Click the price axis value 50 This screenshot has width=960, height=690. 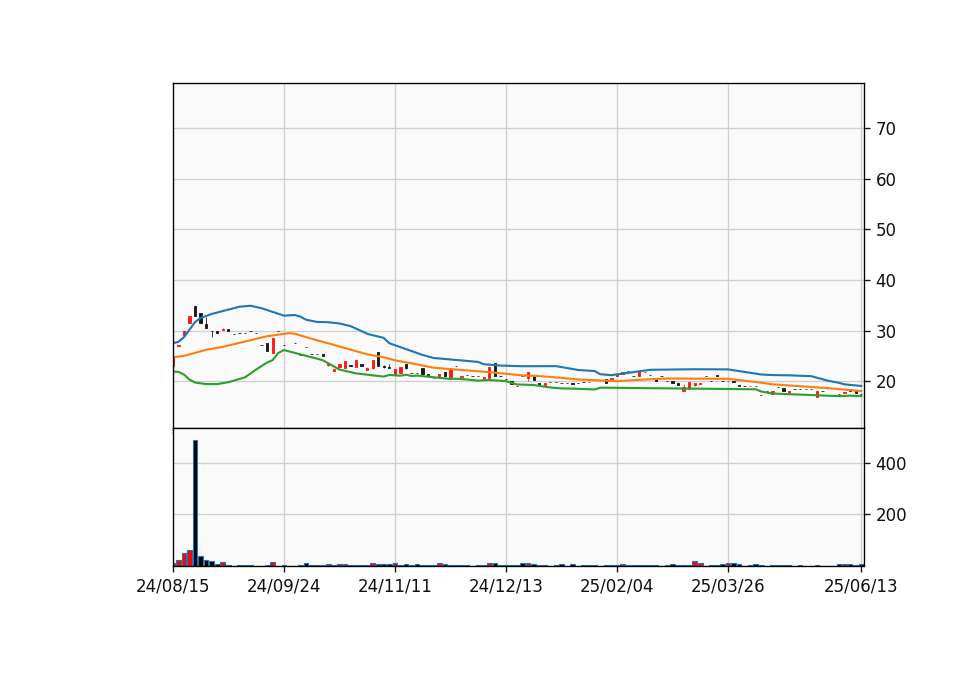tap(886, 230)
